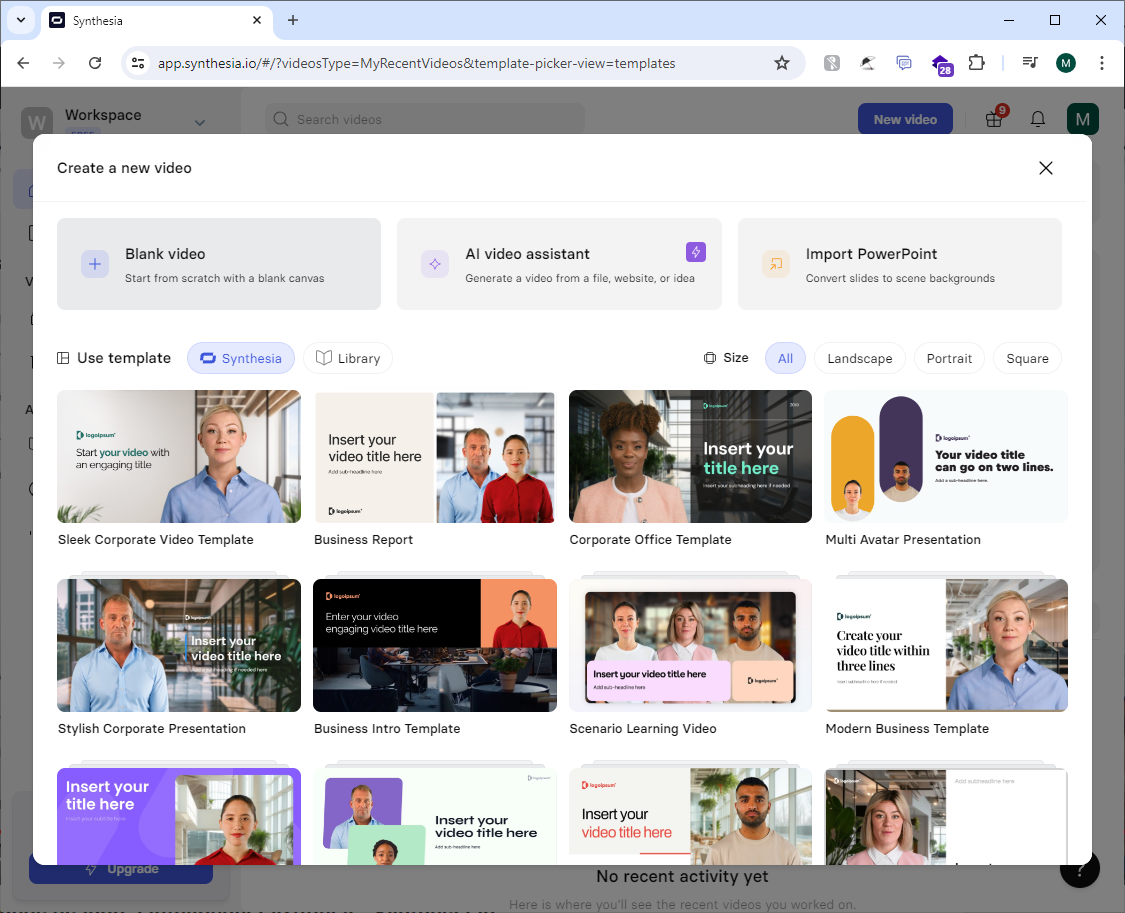
Task: Open the notifications bell
Action: tap(1037, 119)
